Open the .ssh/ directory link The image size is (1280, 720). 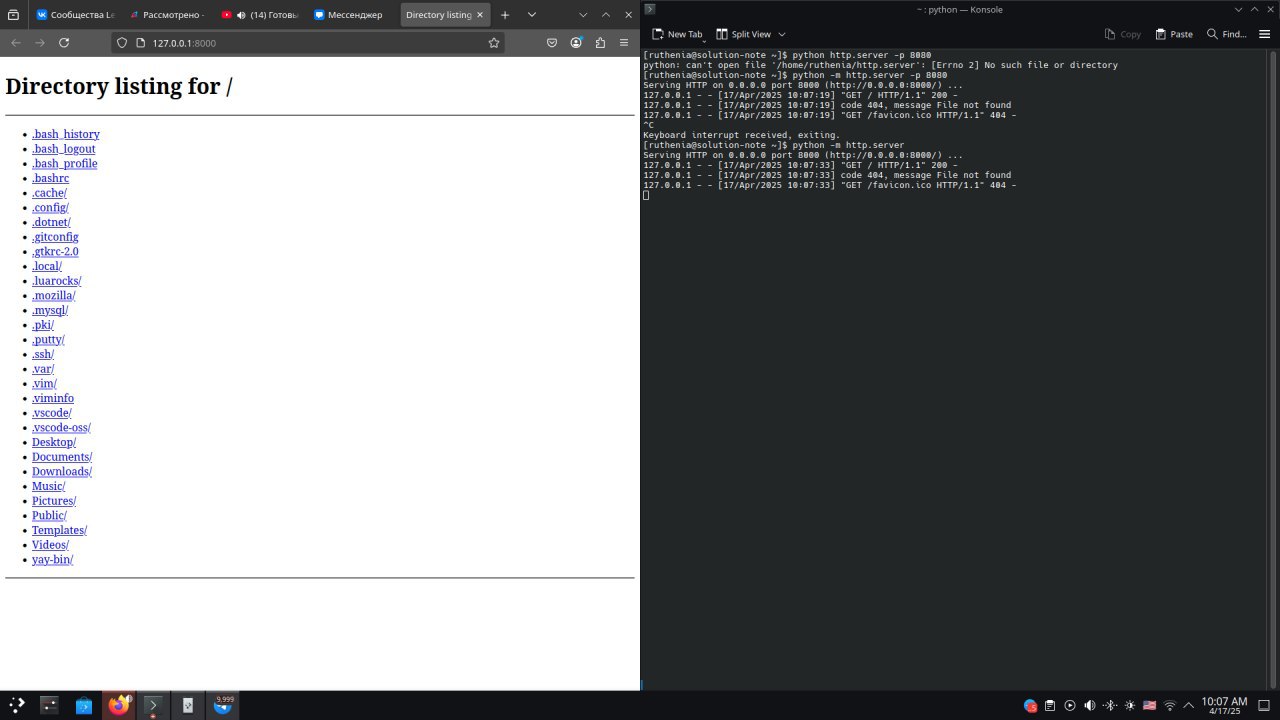(43, 354)
